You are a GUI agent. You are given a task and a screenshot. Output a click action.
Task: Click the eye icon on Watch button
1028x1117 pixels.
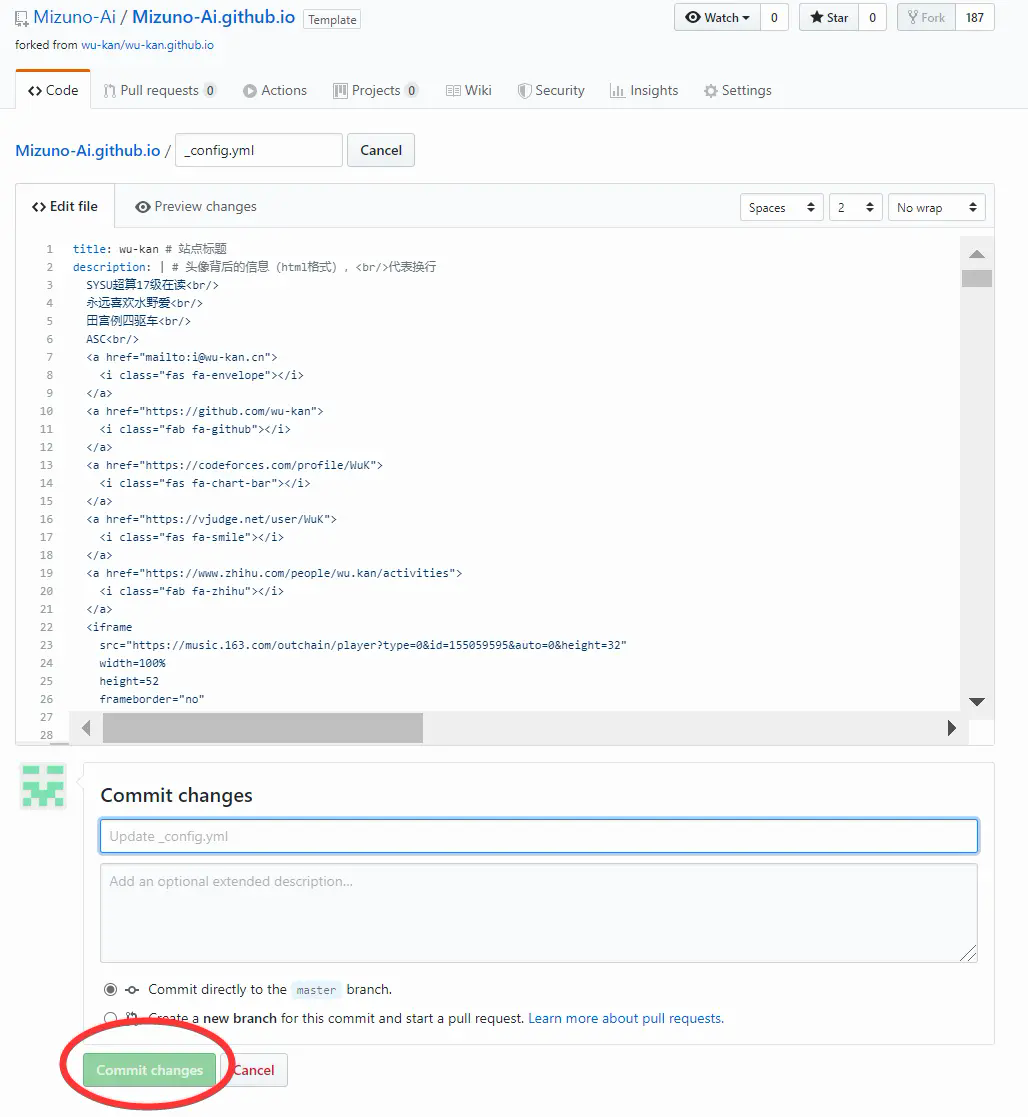point(692,18)
